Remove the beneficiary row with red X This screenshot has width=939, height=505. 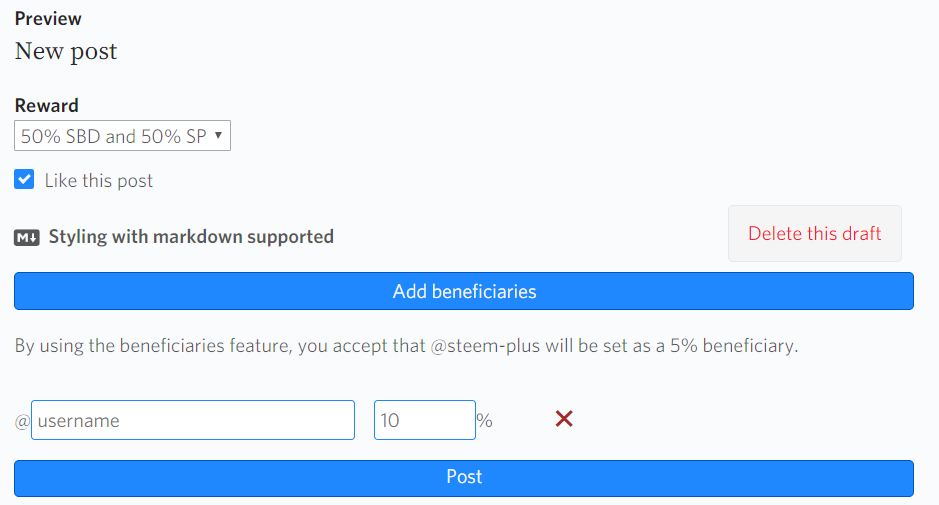coord(564,419)
